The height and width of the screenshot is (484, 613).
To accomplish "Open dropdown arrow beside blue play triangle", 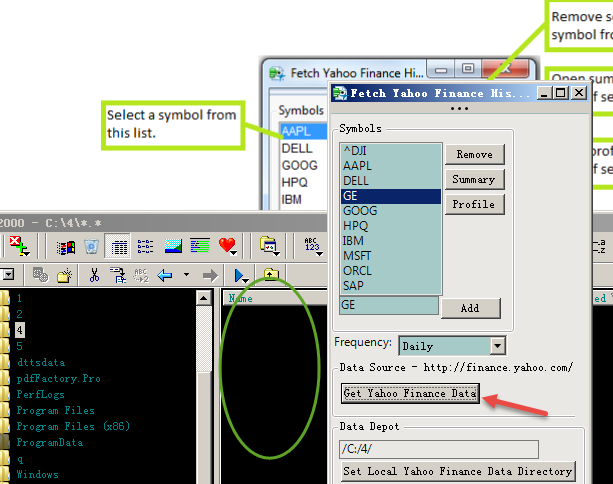I will tap(246, 280).
